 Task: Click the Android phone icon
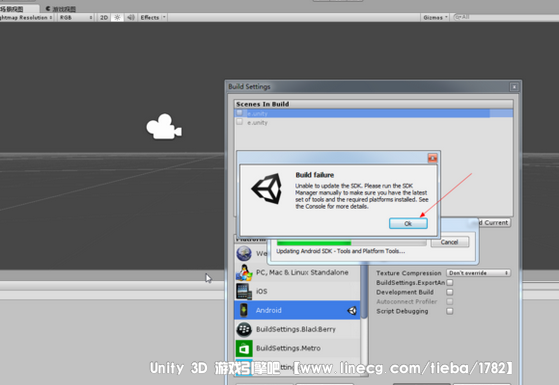(243, 310)
